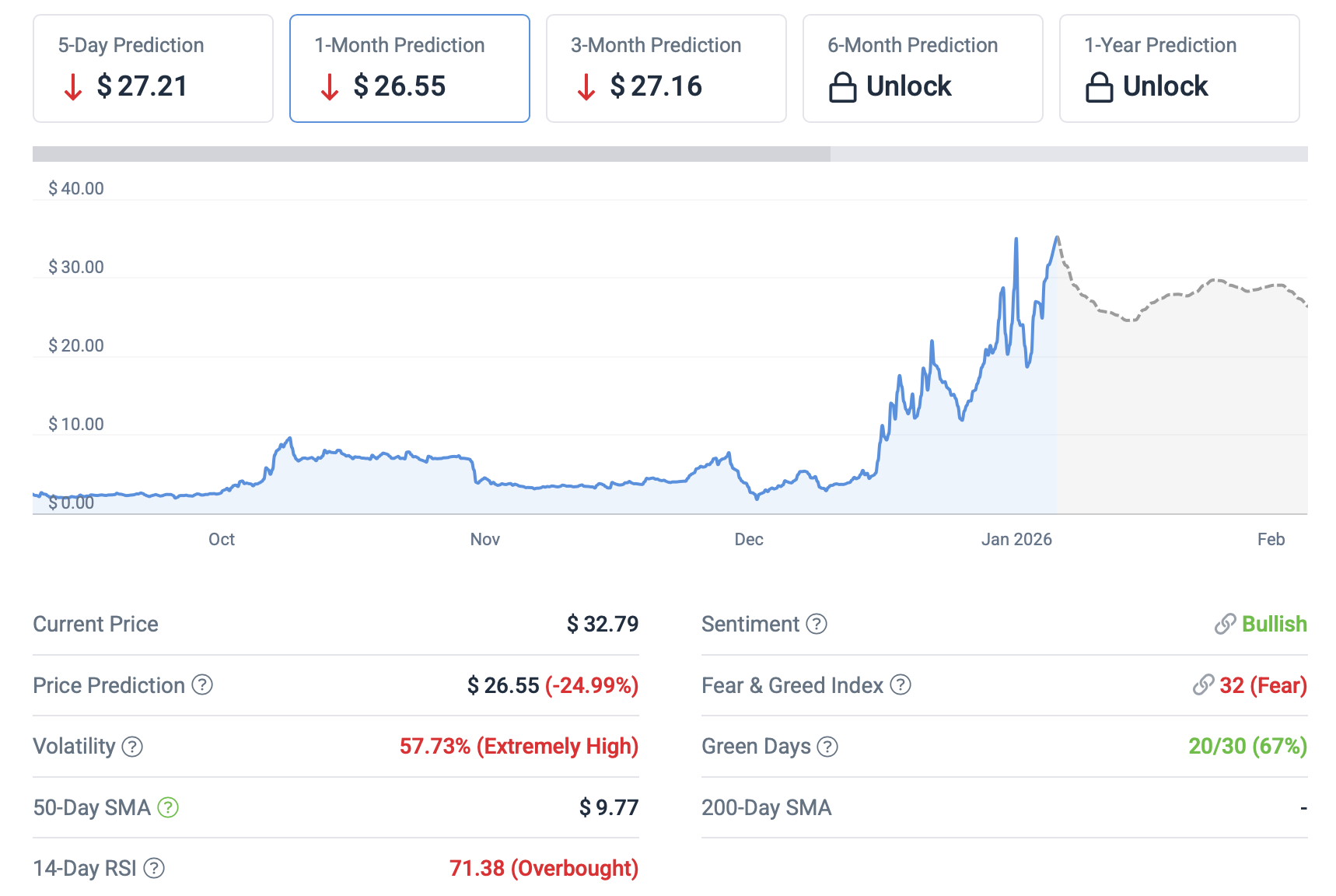The height and width of the screenshot is (896, 1336).
Task: Select the 1-Month Prediction tab
Action: coord(410,68)
